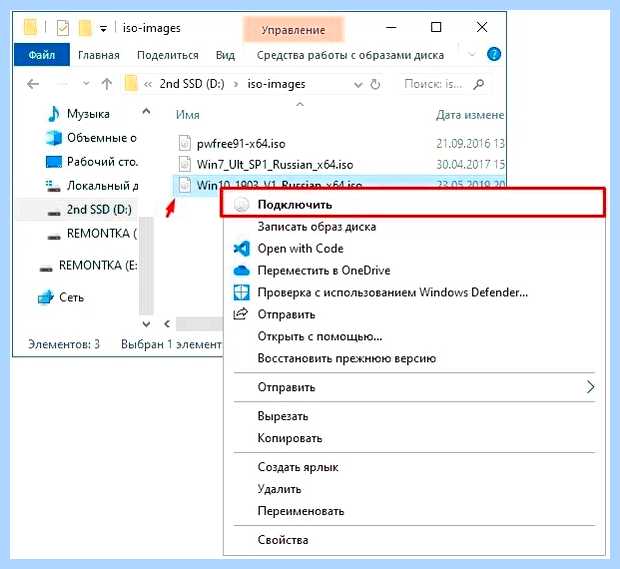This screenshot has width=620, height=569.
Task: Choose Восстановить прежнюю версию
Action: click(413, 358)
